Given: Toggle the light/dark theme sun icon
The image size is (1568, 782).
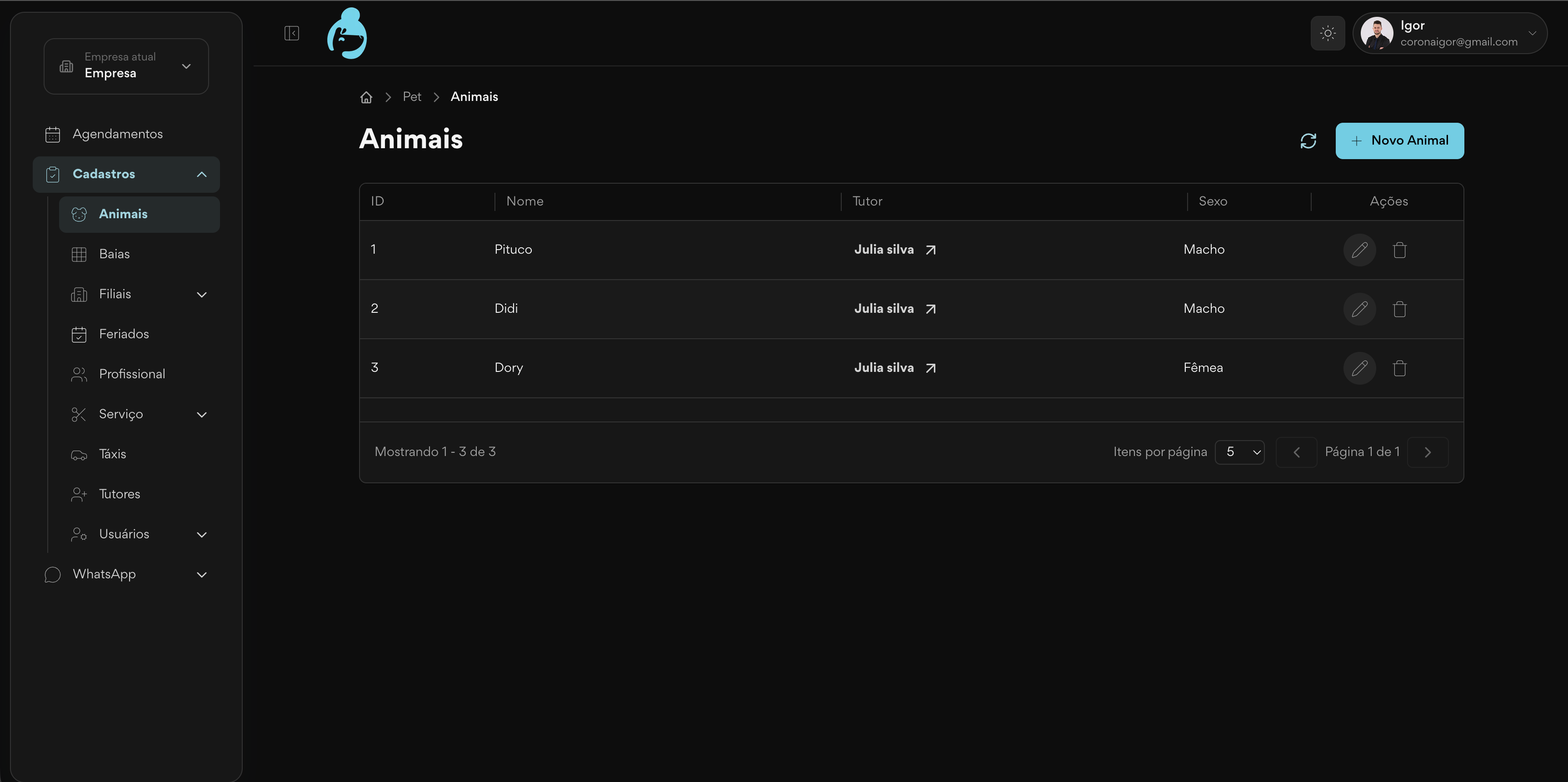Looking at the screenshot, I should [1328, 33].
